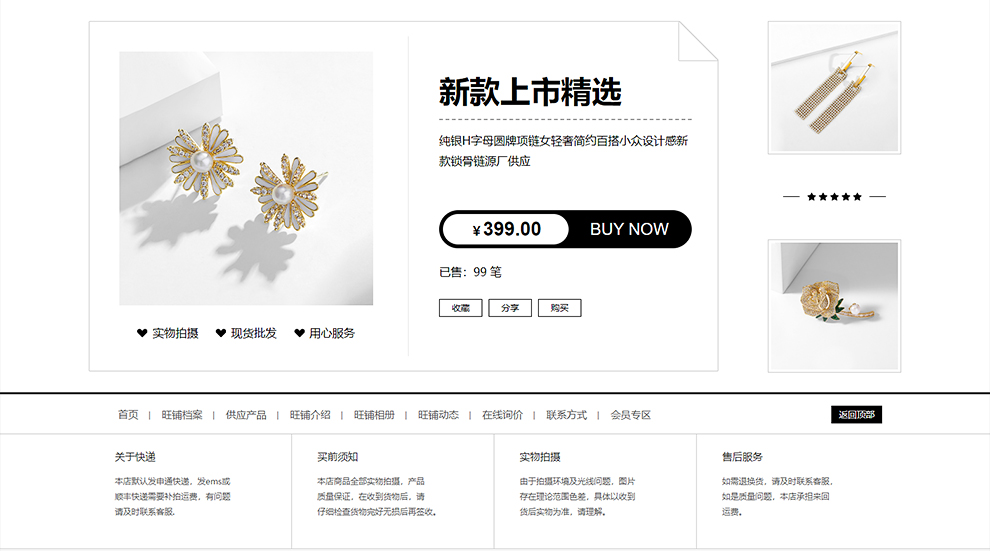990x551 pixels.
Task: Click the BUY NOW button
Action: 629,229
